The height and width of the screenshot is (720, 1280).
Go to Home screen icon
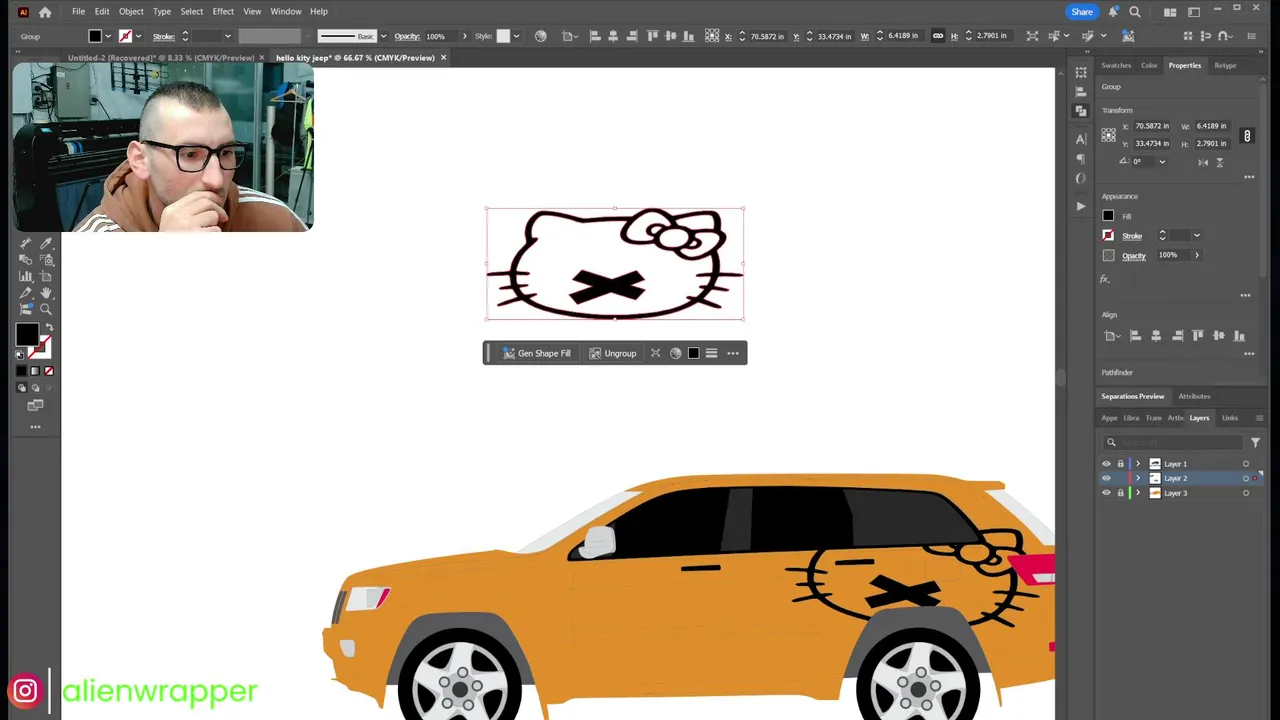coord(45,12)
